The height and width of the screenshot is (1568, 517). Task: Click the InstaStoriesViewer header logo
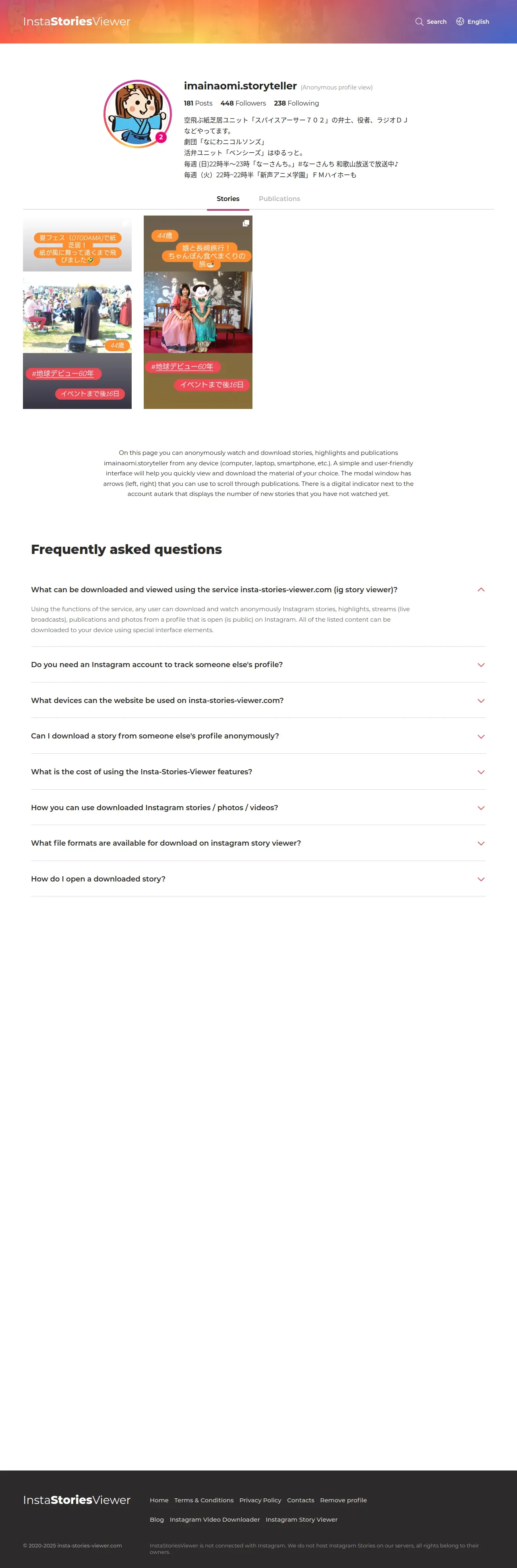click(x=77, y=21)
